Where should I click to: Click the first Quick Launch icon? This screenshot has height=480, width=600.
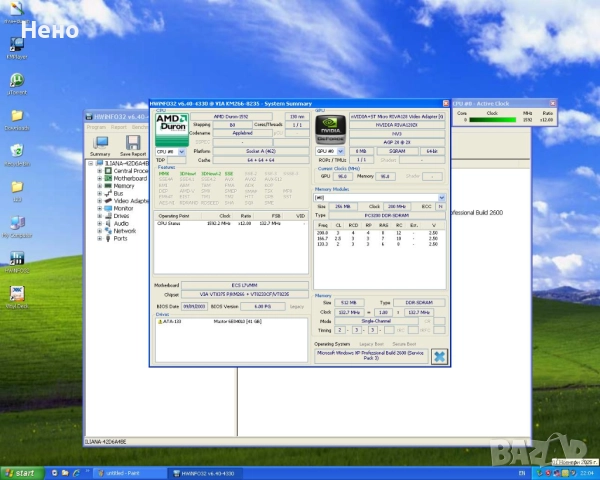[54, 473]
